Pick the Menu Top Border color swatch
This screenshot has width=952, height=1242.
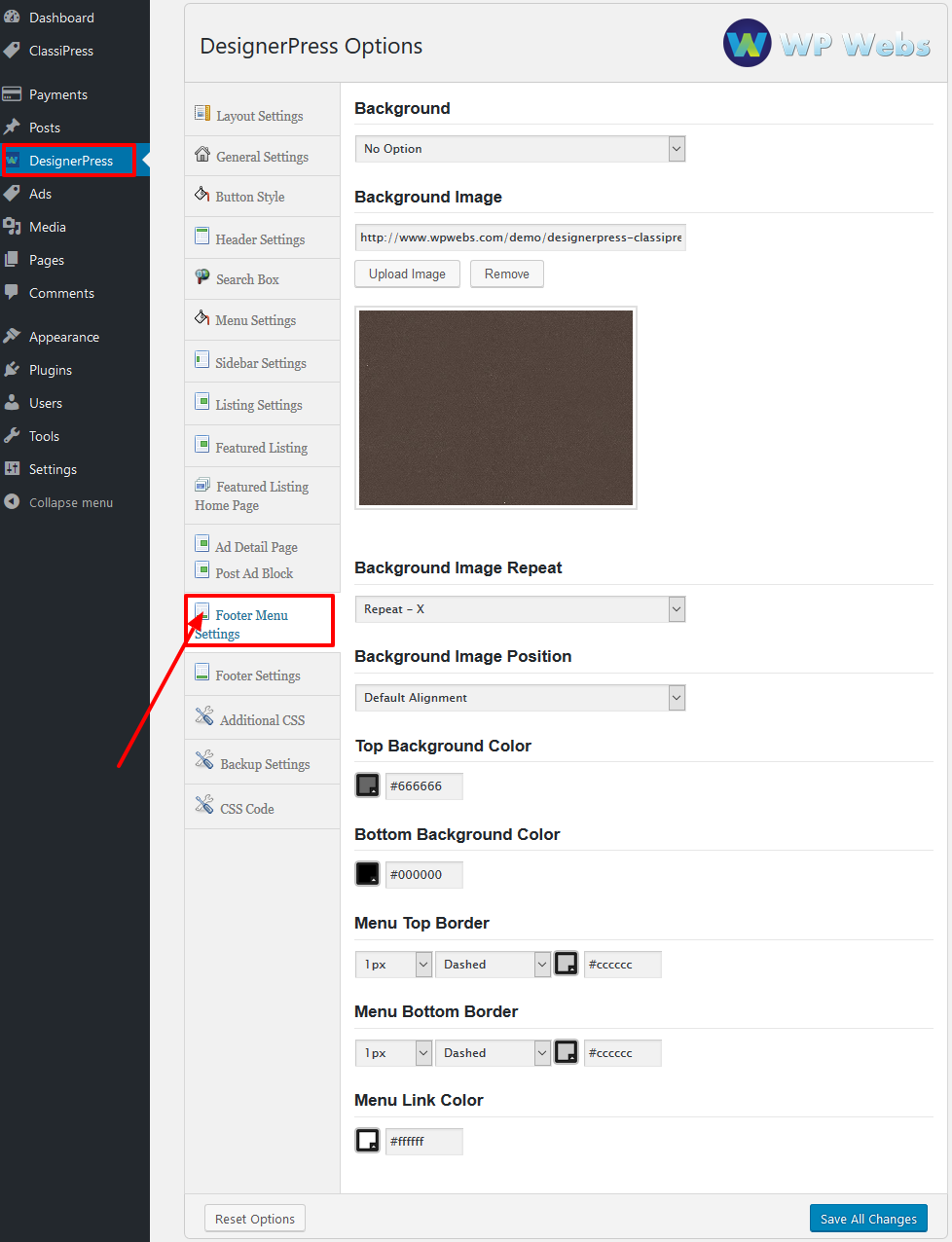click(566, 964)
